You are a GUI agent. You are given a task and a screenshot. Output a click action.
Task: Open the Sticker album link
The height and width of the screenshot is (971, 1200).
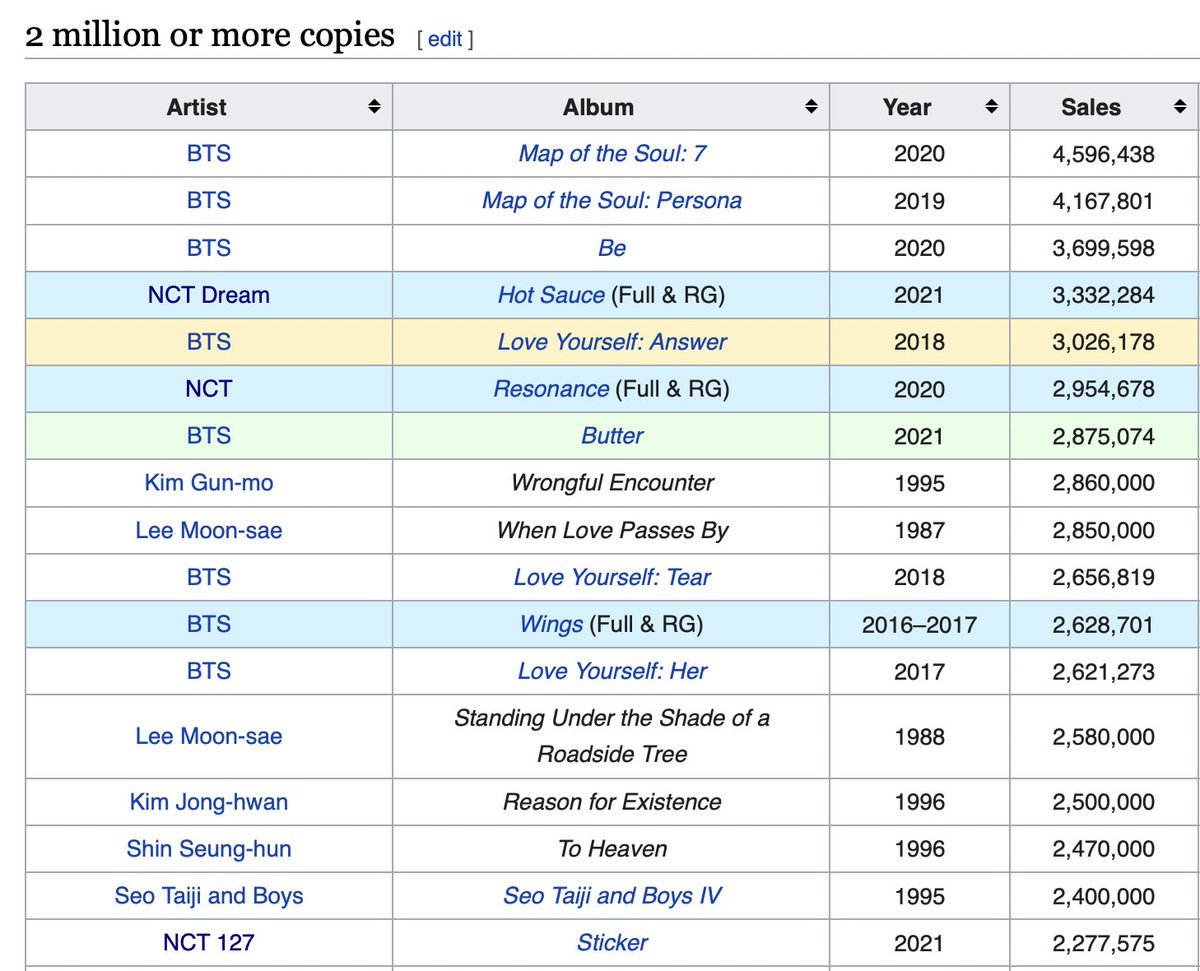coord(612,943)
